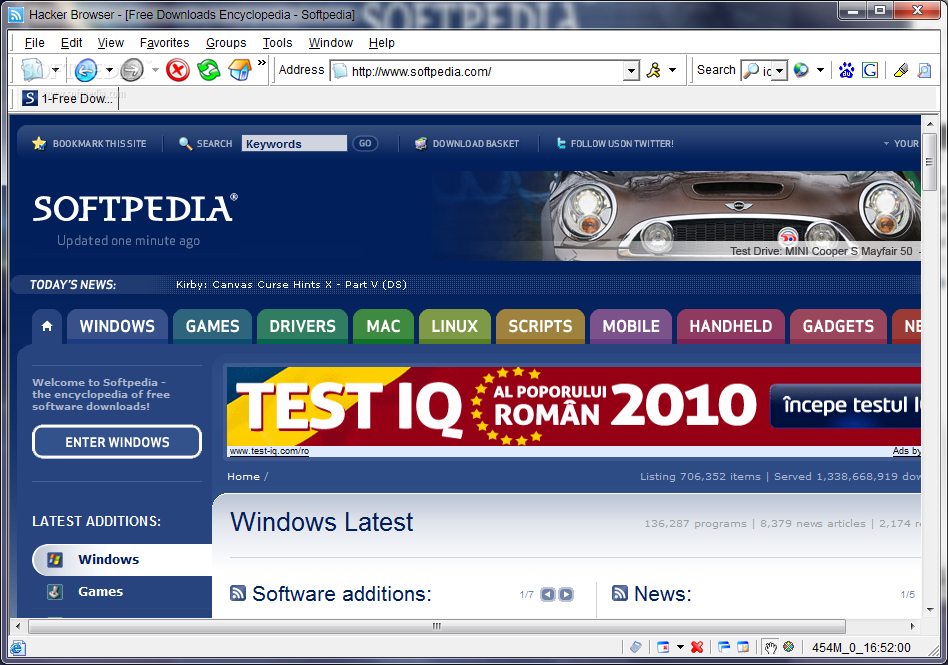
Task: Open the search box dropdown arrow
Action: pos(780,71)
